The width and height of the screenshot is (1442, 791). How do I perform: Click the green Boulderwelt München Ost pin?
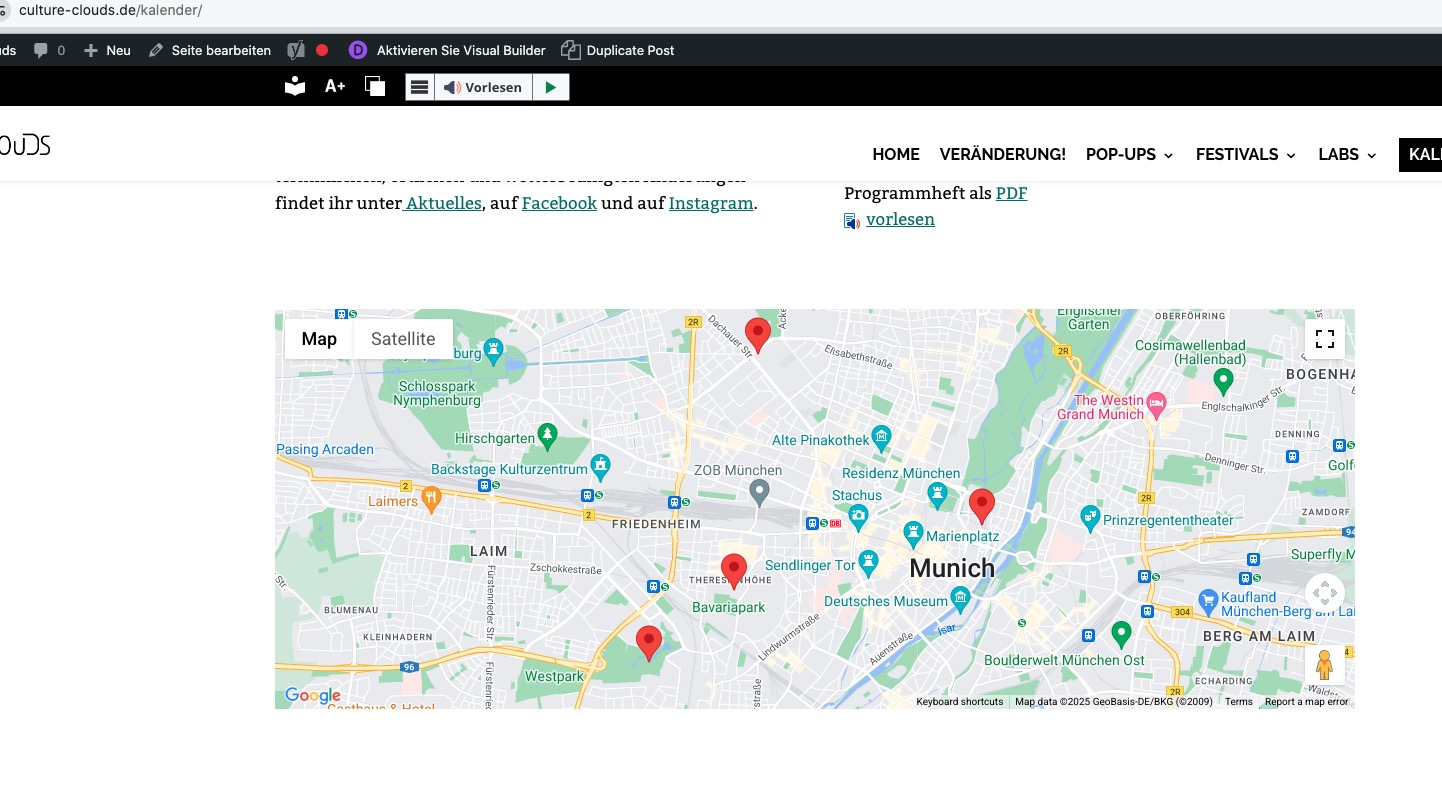1122,634
